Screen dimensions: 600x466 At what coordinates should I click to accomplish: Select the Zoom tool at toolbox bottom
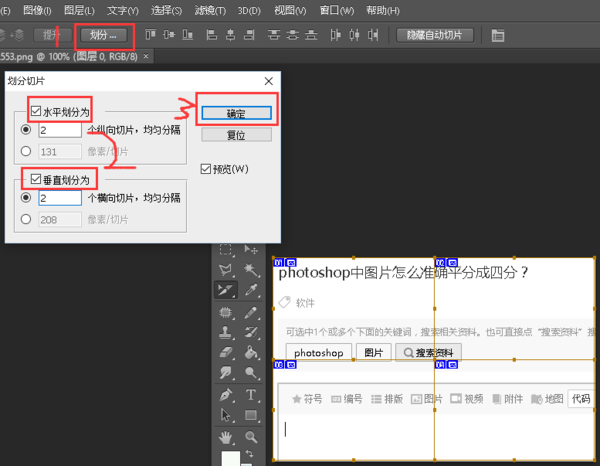(x=251, y=437)
